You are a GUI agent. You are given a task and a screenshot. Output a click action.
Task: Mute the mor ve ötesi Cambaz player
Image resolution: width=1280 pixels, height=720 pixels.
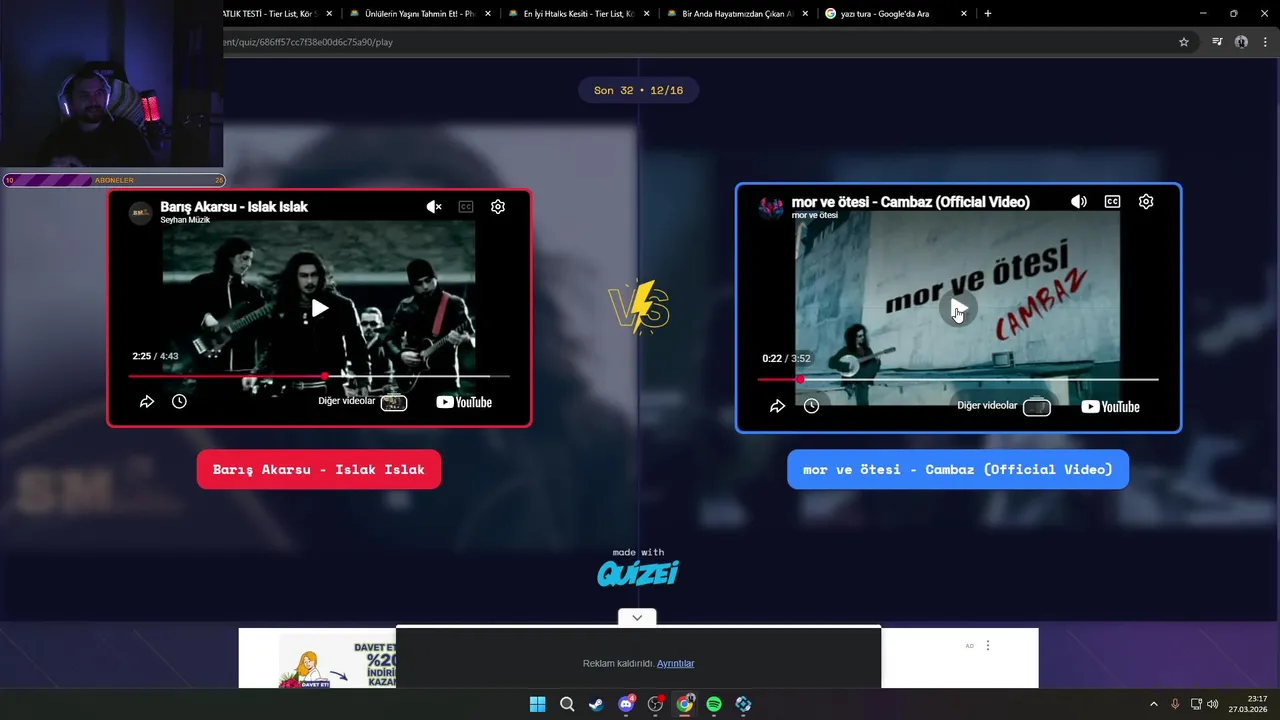tap(1078, 202)
